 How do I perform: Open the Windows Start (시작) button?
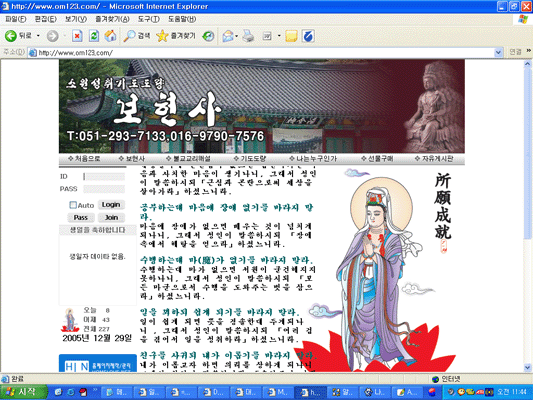click(x=23, y=392)
